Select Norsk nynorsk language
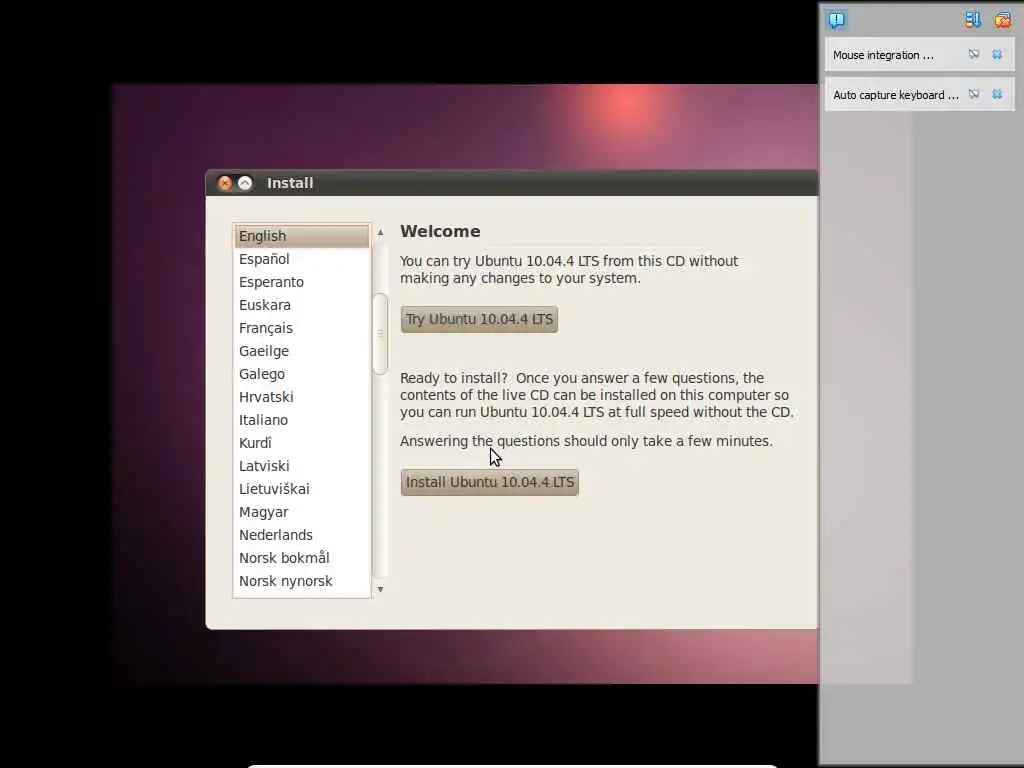Screen dimensions: 1024x768 click(x=302, y=581)
